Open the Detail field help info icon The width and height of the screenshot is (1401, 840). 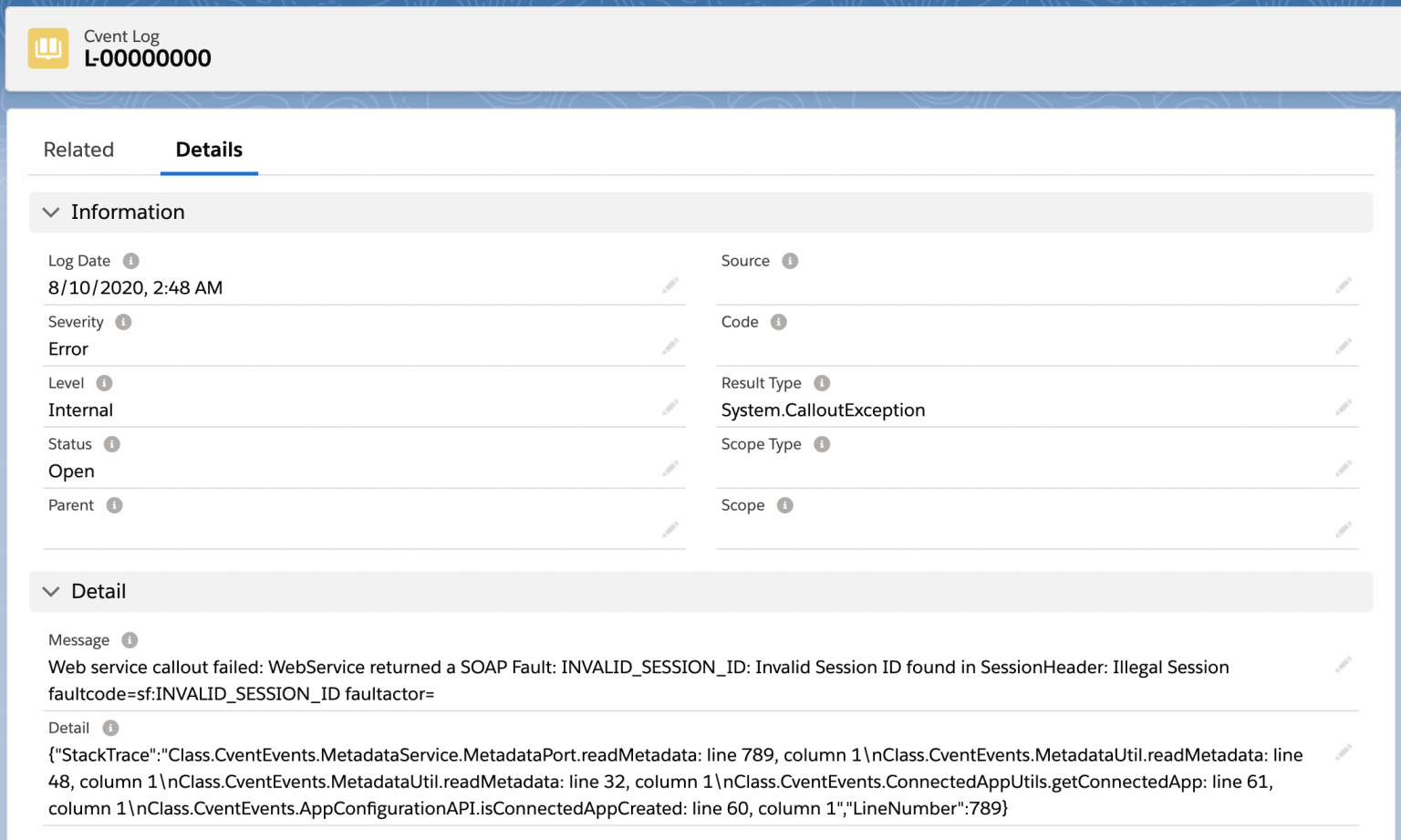tap(110, 728)
